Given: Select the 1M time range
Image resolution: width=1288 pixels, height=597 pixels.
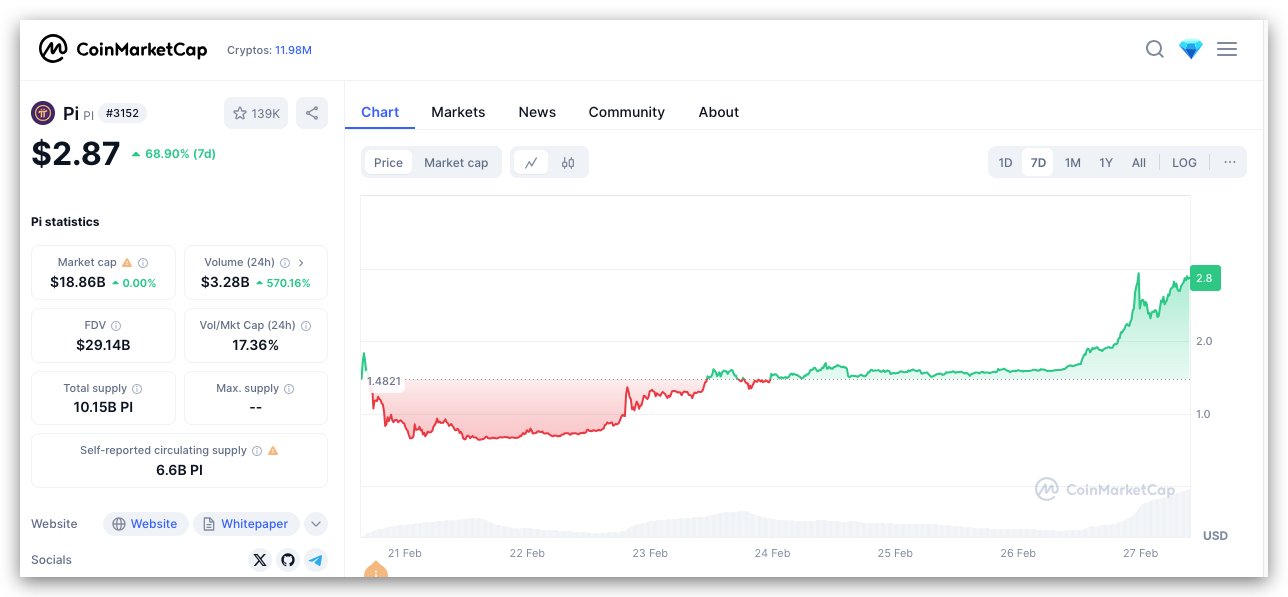Looking at the screenshot, I should click(1072, 163).
